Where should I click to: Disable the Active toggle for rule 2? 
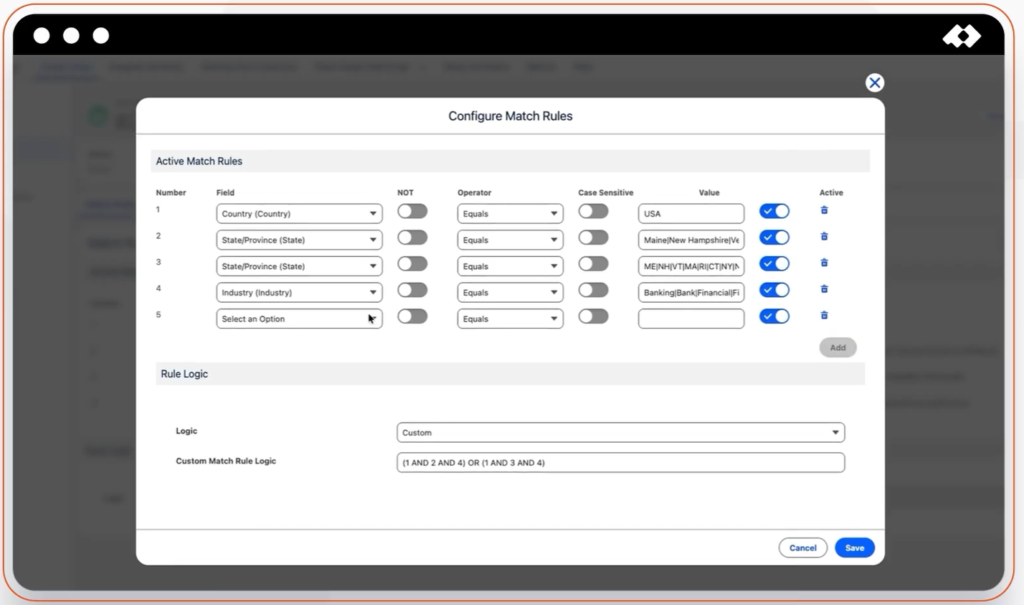pos(774,238)
